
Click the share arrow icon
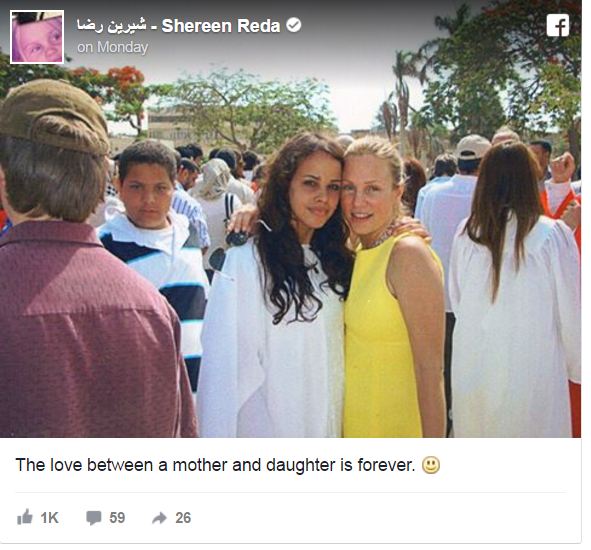pyautogui.click(x=159, y=518)
